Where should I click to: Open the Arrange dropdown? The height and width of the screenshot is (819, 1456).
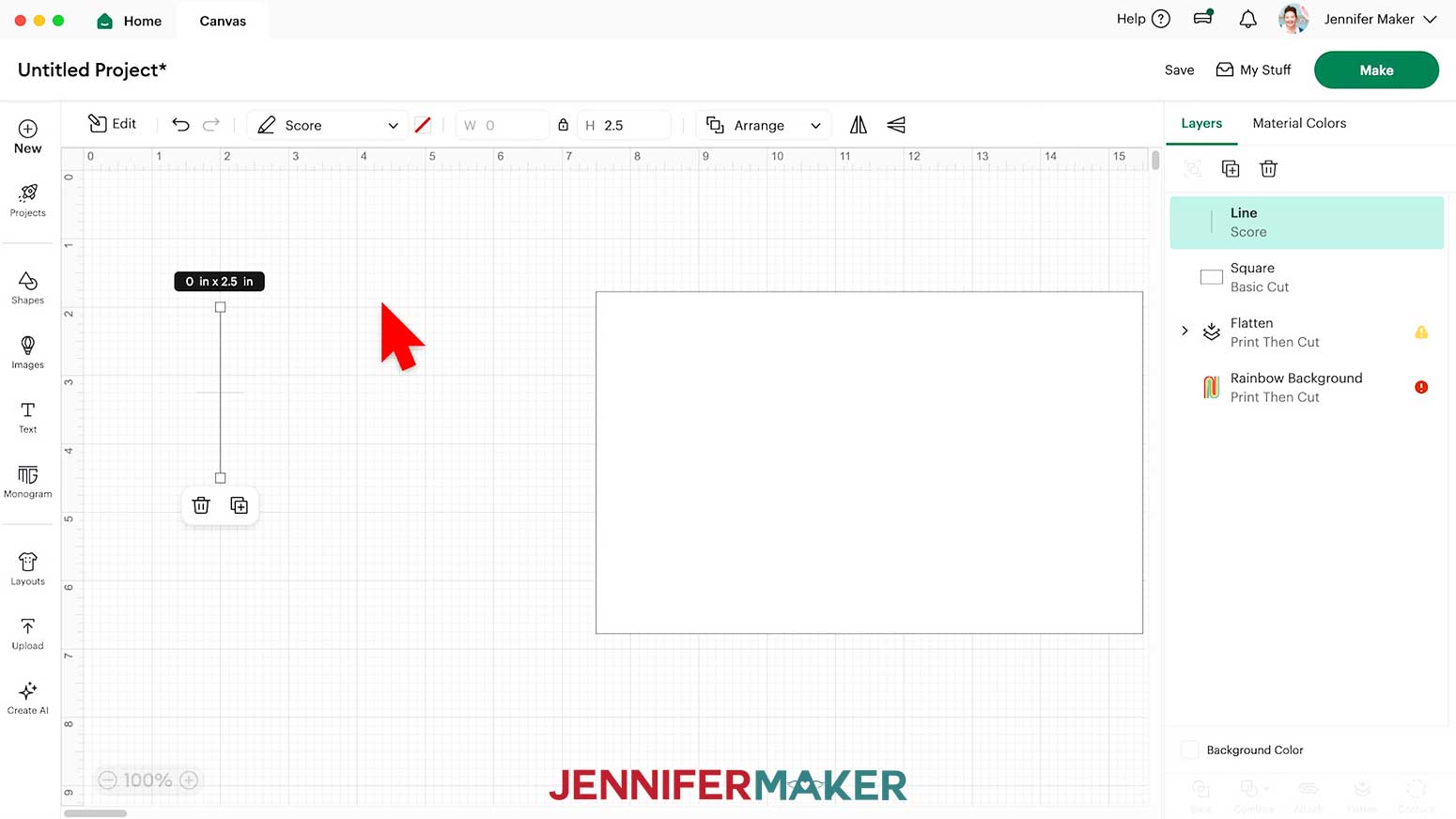tap(764, 125)
